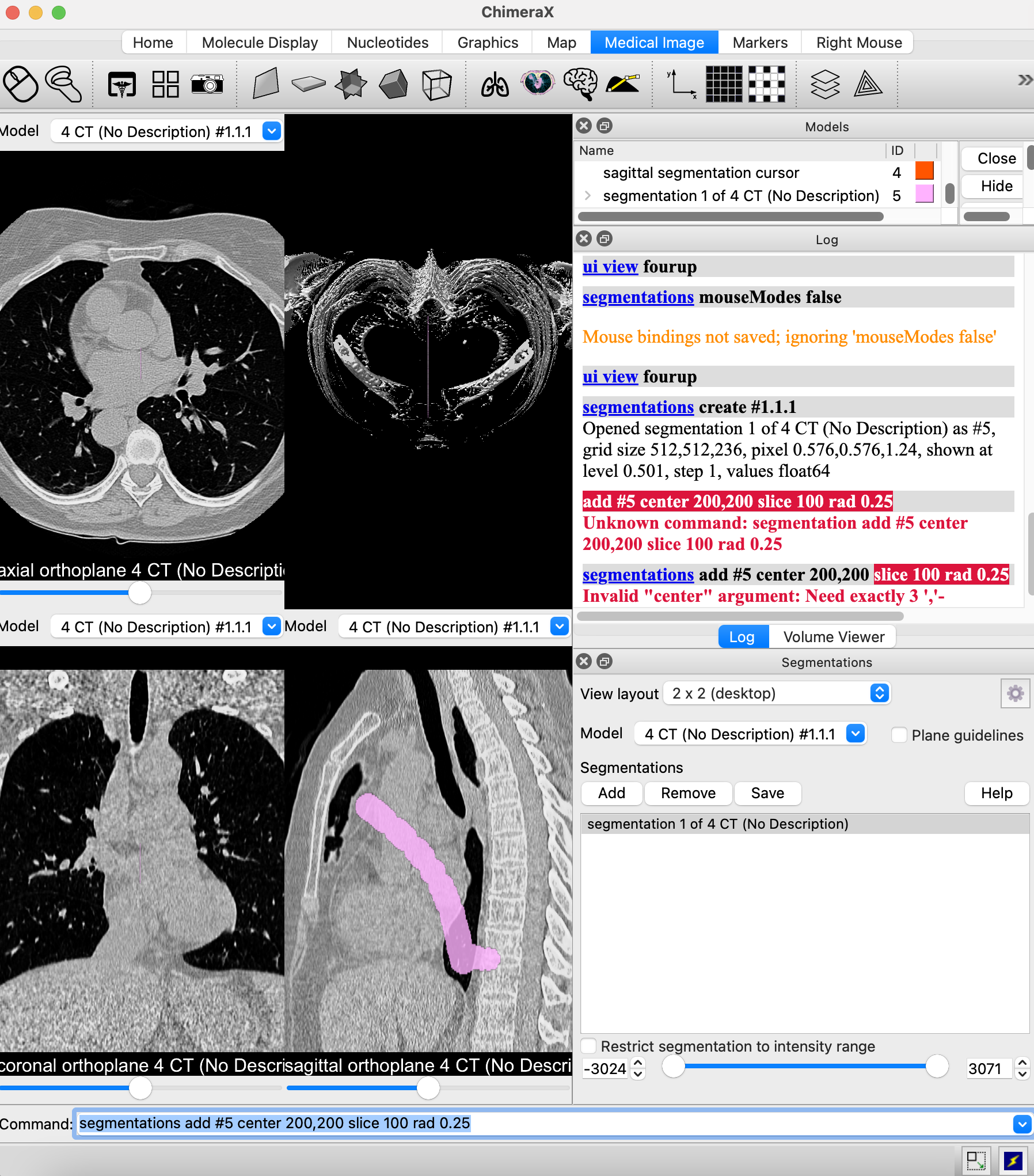
Task: Toggle Restrict segmentation to intensity range
Action: coord(589,1046)
